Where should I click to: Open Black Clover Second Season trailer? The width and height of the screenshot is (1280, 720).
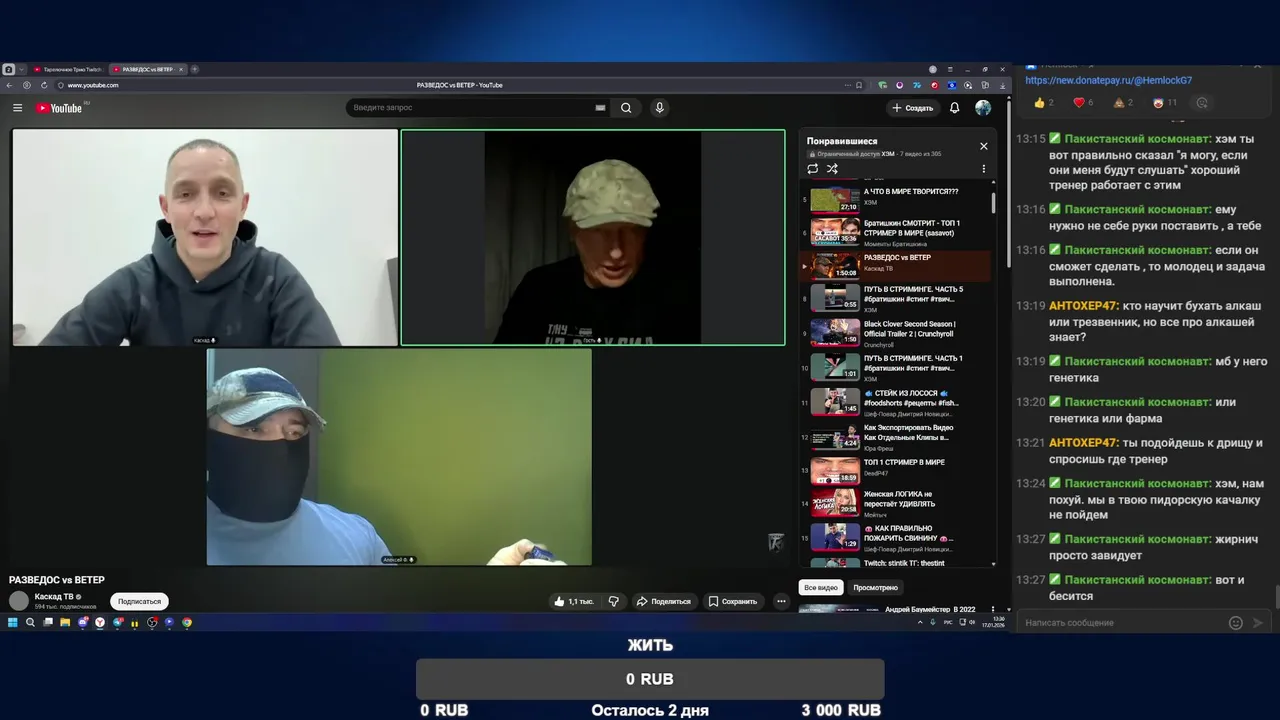[x=897, y=333]
